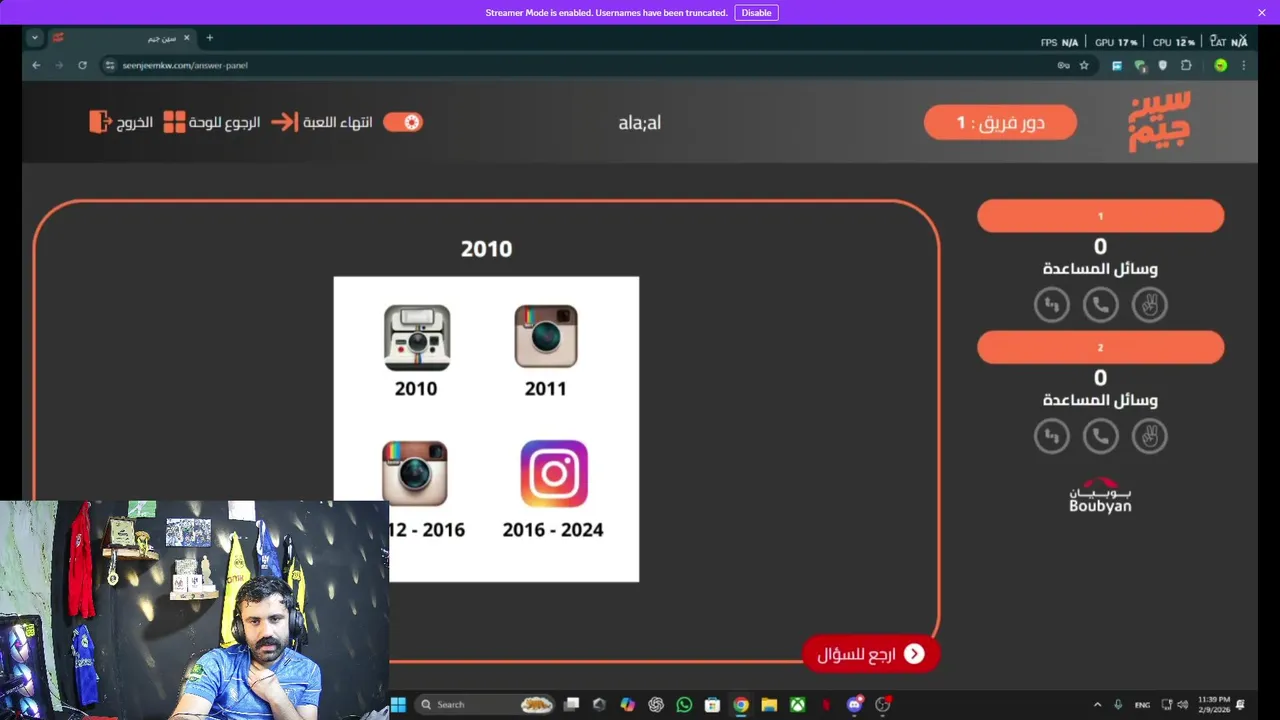Open the browser tab search dropdown
Screen dimensions: 1280x720
pyautogui.click(x=35, y=38)
